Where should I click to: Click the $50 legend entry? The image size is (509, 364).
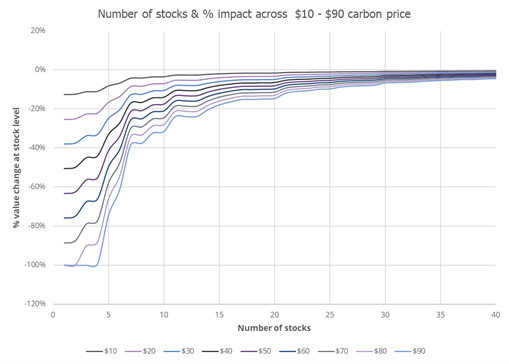tap(256, 351)
